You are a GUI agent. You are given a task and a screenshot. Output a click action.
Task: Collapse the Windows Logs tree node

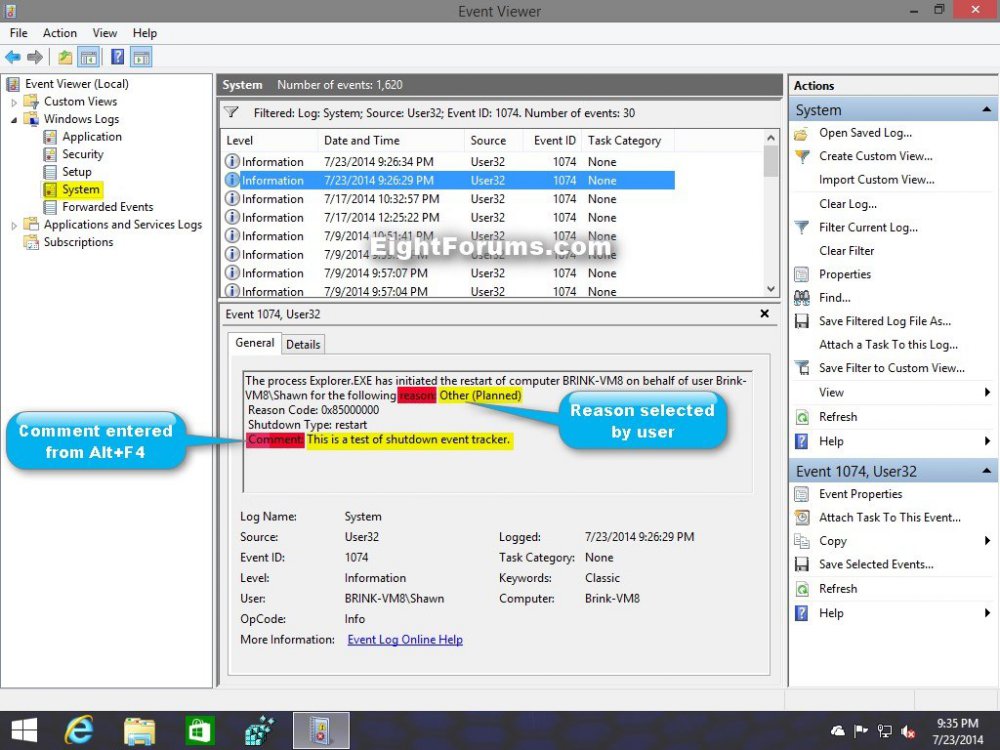click(x=14, y=120)
